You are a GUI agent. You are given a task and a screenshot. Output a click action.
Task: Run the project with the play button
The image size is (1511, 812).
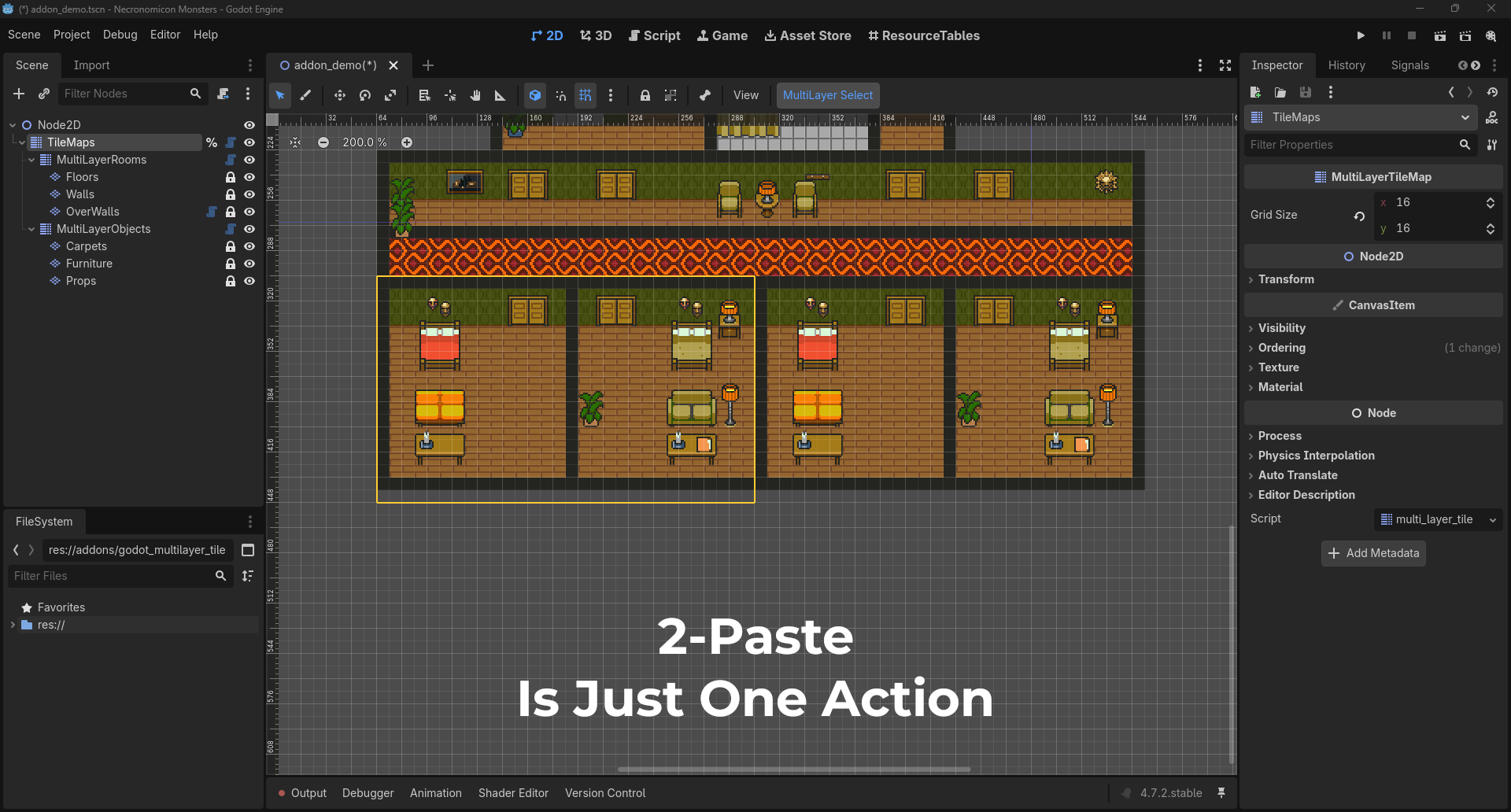pos(1361,35)
